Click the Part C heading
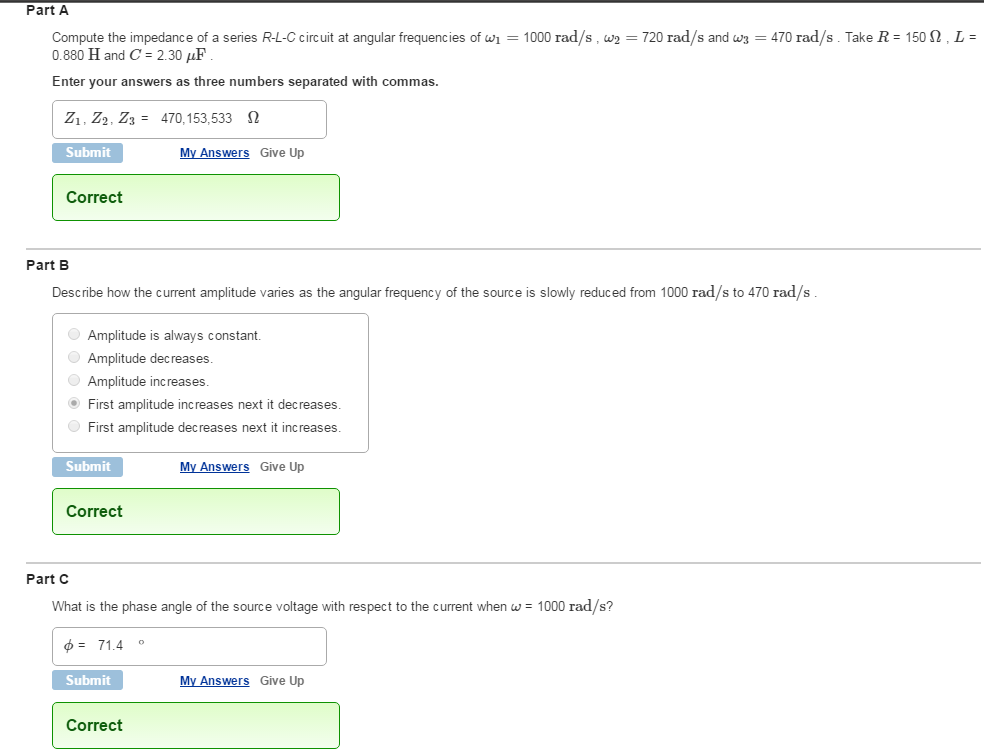Screen dimensions: 984x753 click(x=48, y=579)
